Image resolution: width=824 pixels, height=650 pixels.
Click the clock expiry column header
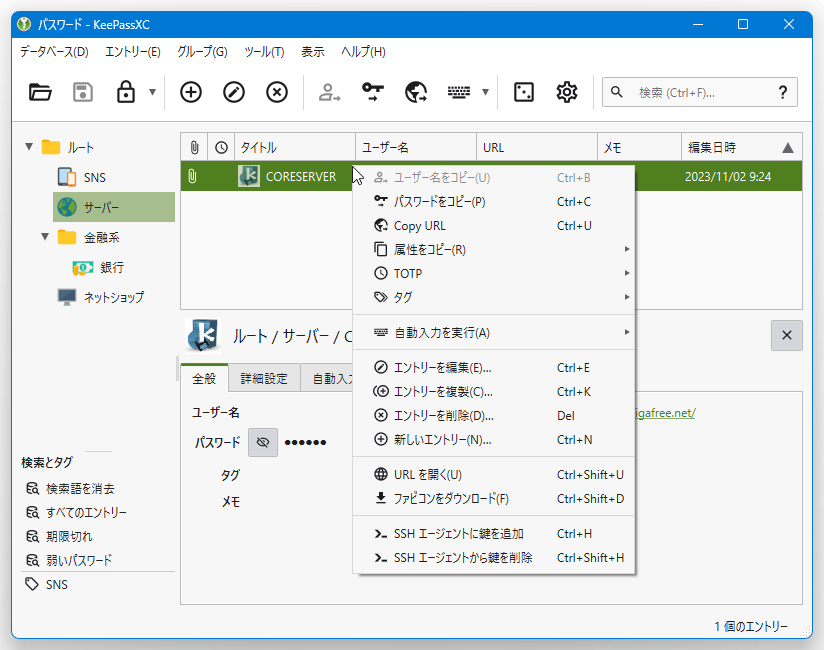pos(221,148)
